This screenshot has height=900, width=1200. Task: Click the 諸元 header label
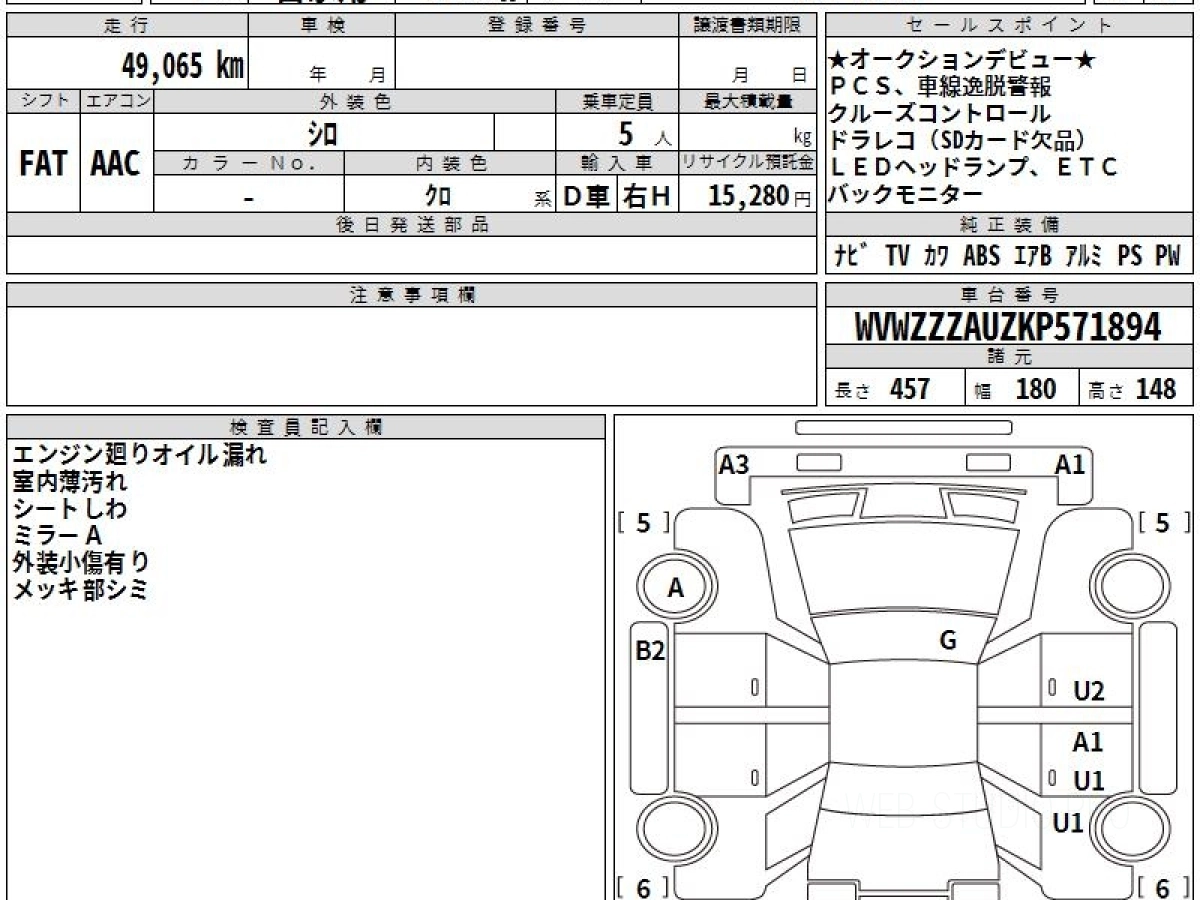click(x=1009, y=357)
